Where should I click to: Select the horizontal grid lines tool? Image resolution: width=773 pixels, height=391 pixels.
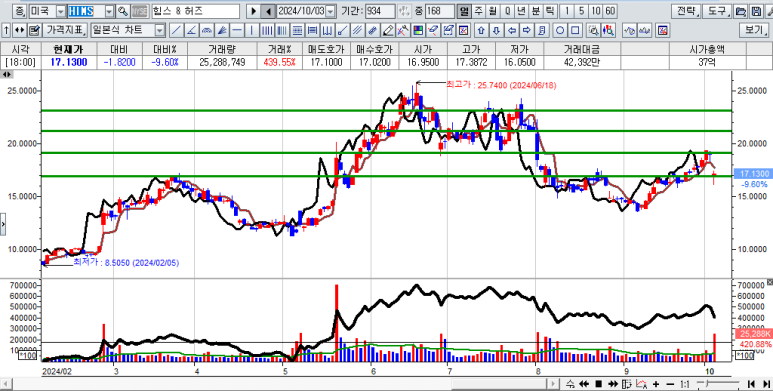297,31
